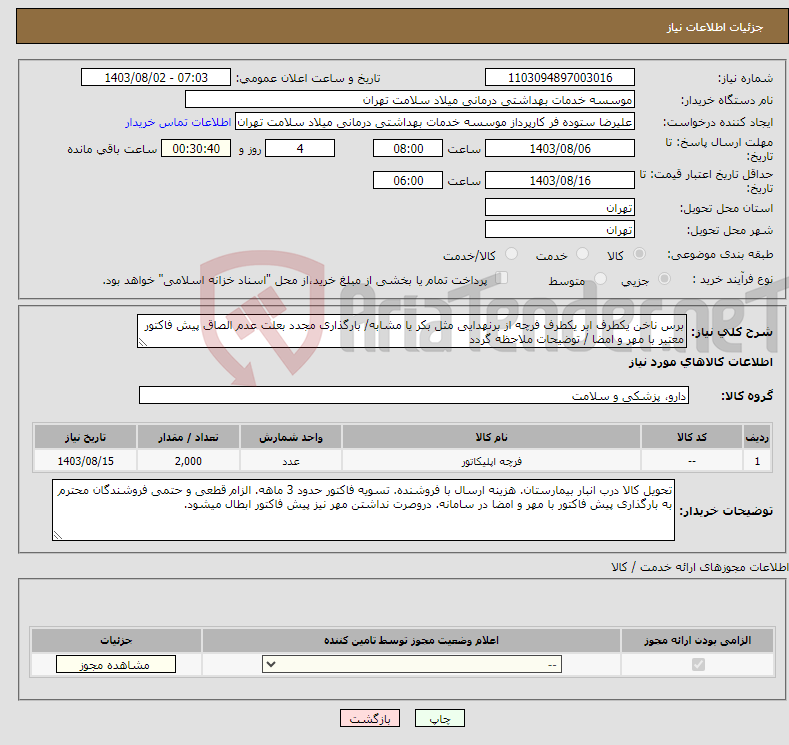Click the quantity cell 2,000
Screen dimensions: 789x745
188,461
